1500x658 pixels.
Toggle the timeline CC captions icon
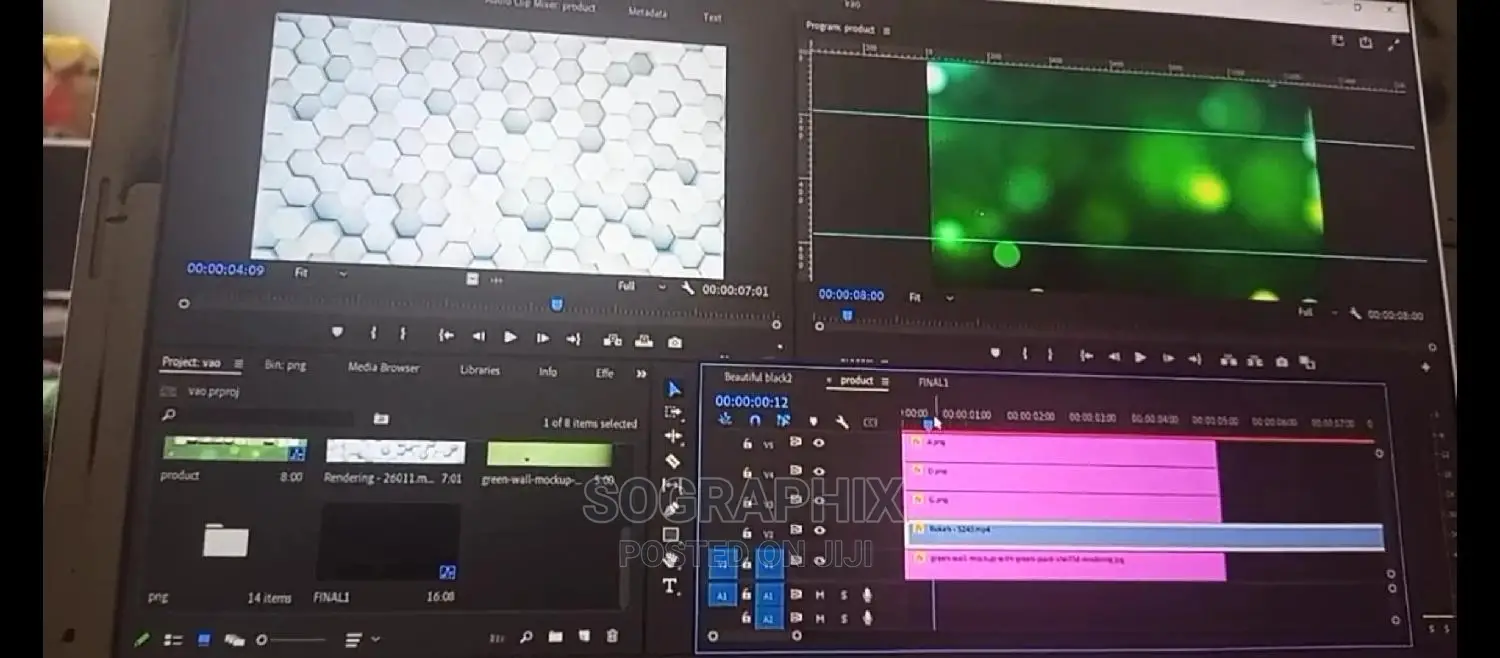coord(870,423)
